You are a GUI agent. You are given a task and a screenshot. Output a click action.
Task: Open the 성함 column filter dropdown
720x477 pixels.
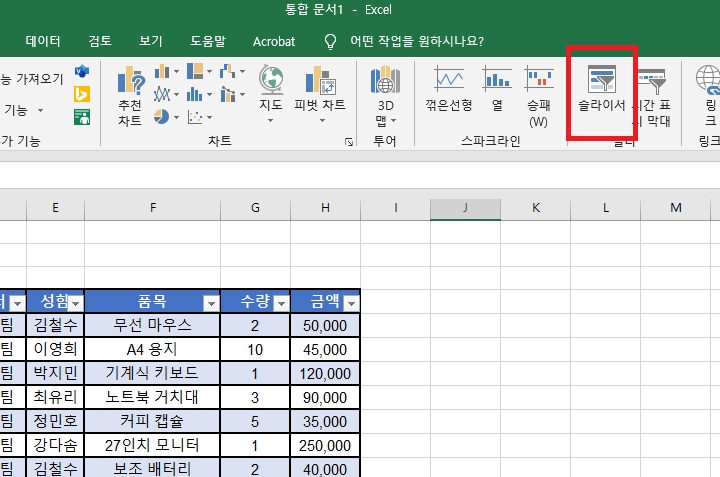coord(76,303)
